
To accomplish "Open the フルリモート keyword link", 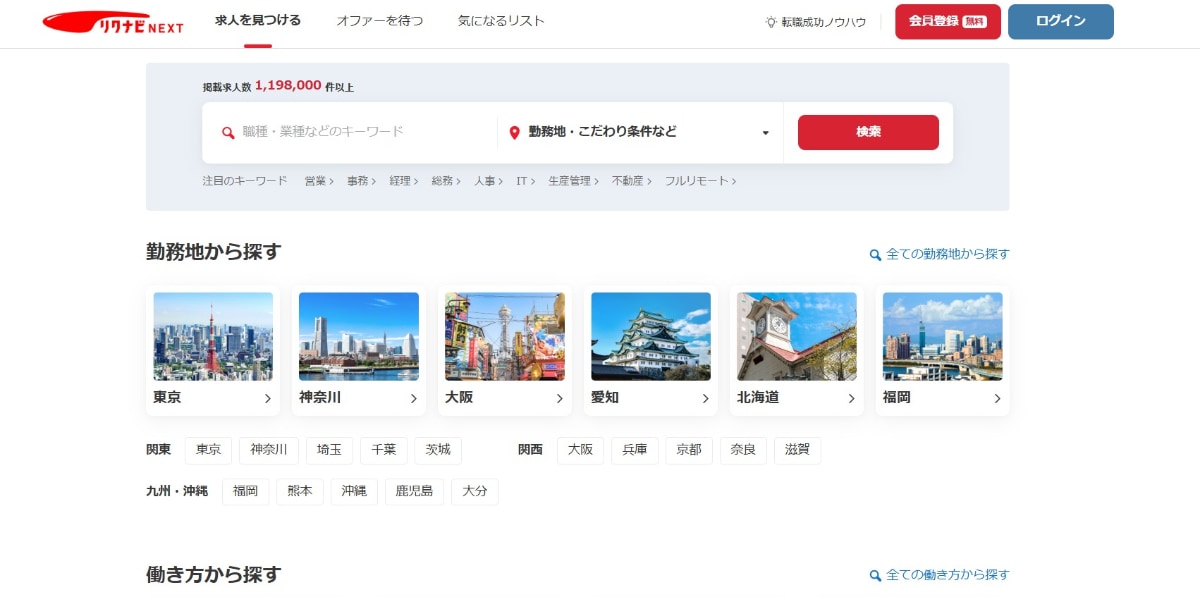I will pos(700,181).
